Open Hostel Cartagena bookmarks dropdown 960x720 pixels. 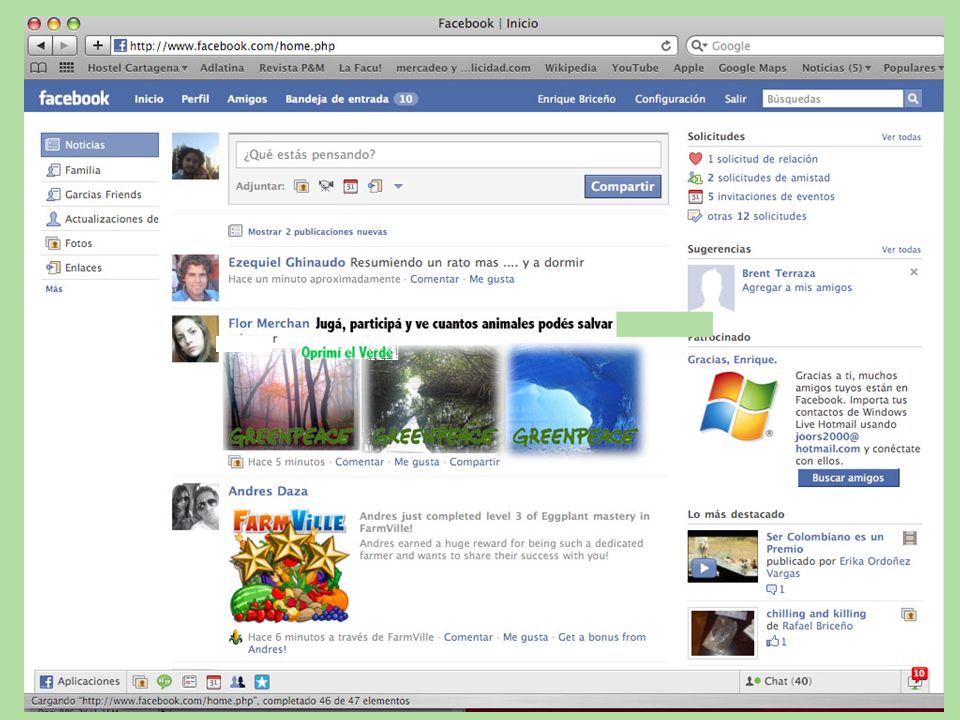pyautogui.click(x=137, y=68)
